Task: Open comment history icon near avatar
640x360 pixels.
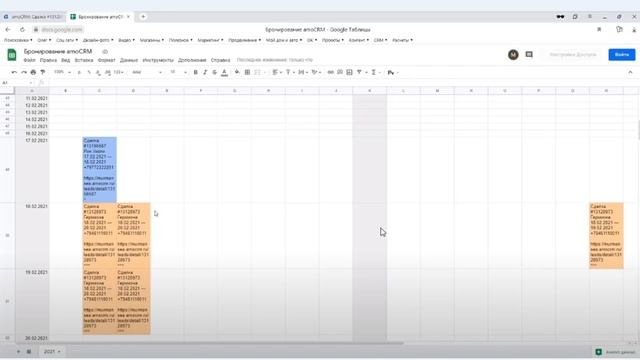Action: tap(529, 54)
